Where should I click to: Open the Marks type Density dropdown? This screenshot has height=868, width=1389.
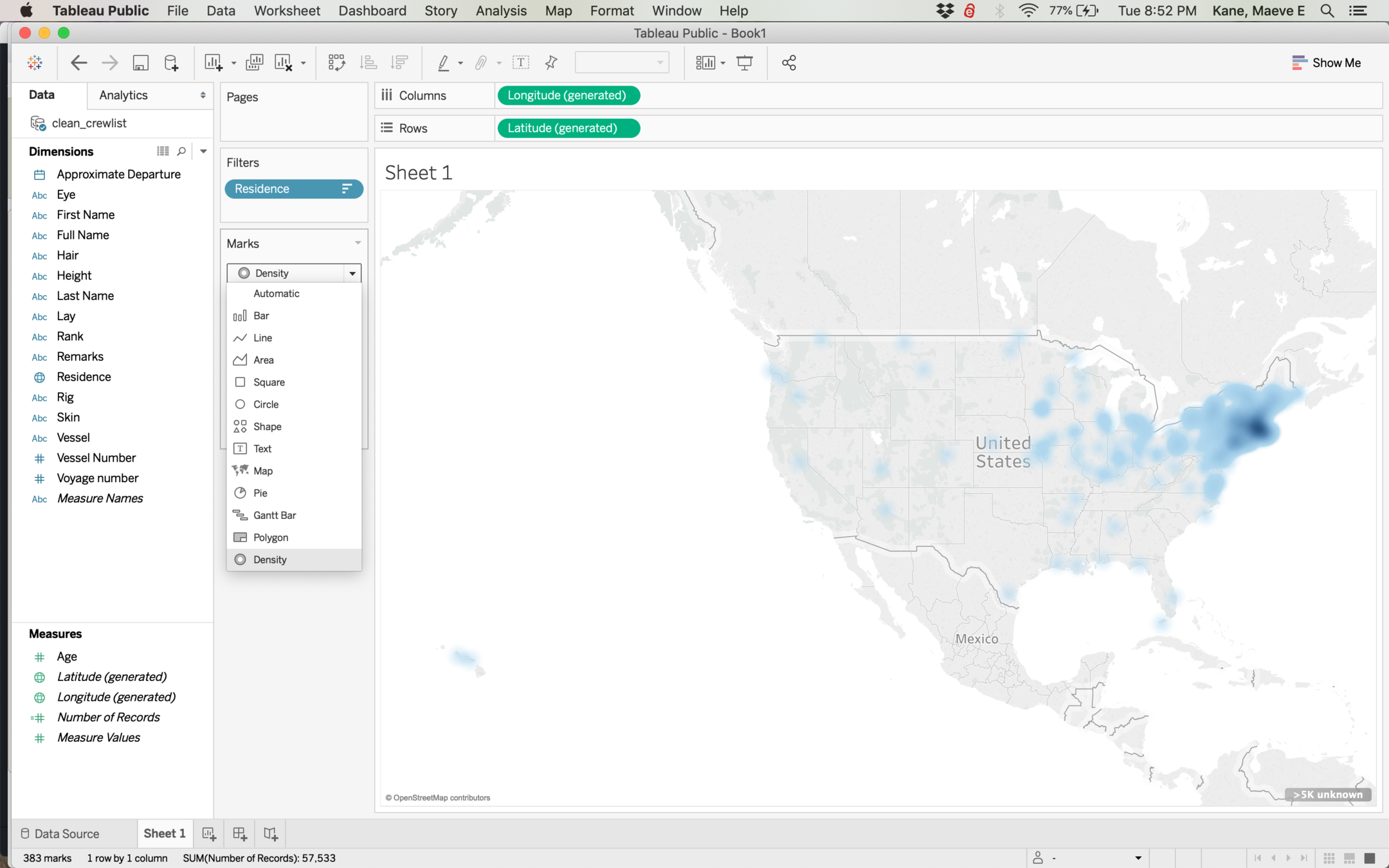coord(294,273)
